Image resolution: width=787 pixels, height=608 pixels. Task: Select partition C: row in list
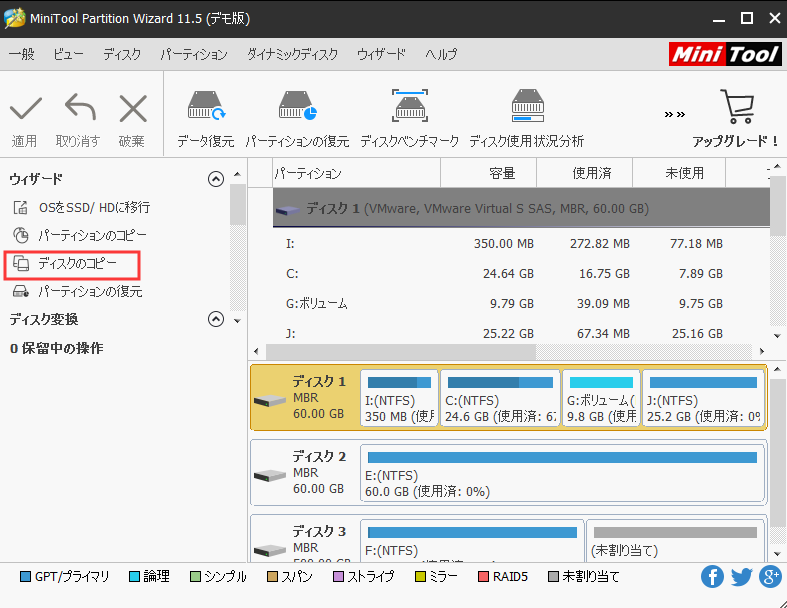click(x=521, y=274)
